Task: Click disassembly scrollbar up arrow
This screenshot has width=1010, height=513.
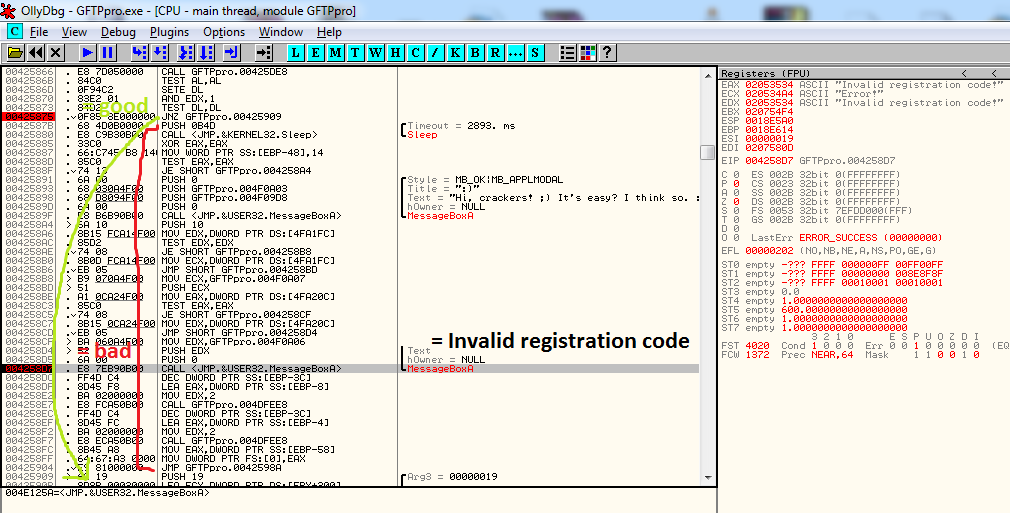Action: point(707,74)
